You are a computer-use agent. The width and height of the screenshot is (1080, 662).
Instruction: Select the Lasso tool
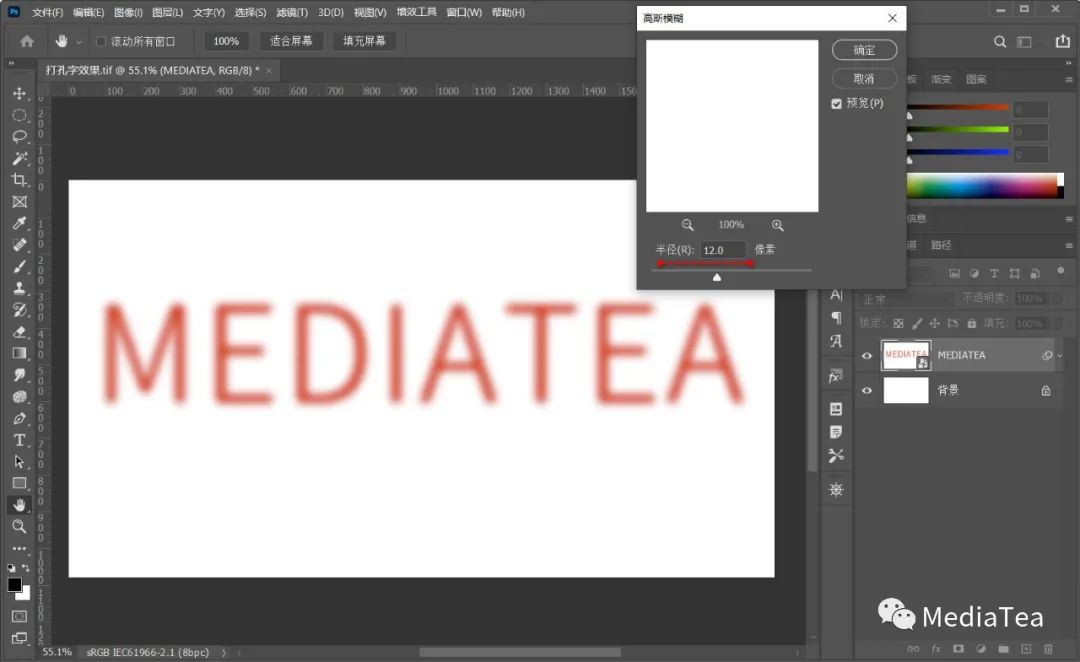point(19,136)
